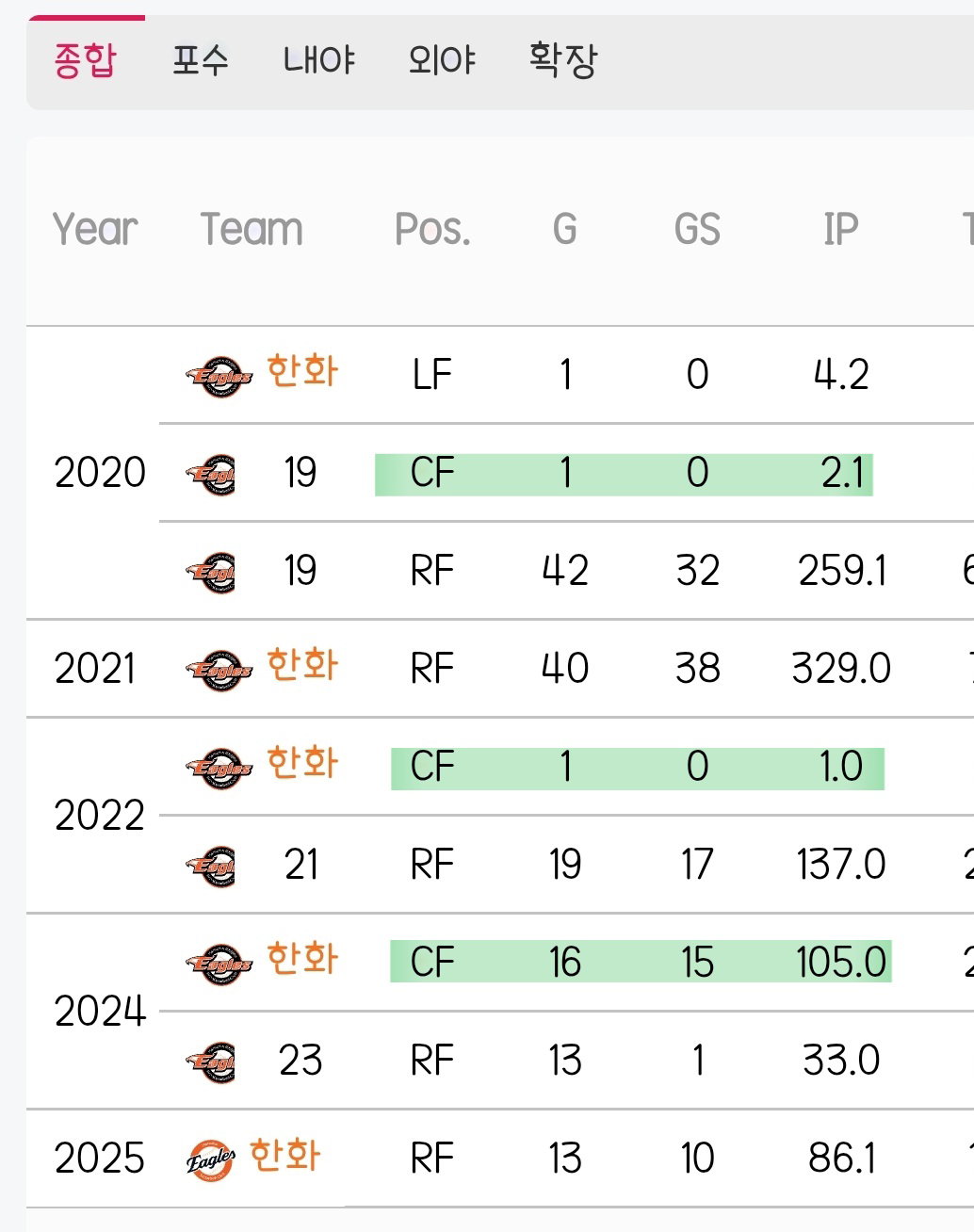Click Eagles logo in 2022 RF row

210,867
